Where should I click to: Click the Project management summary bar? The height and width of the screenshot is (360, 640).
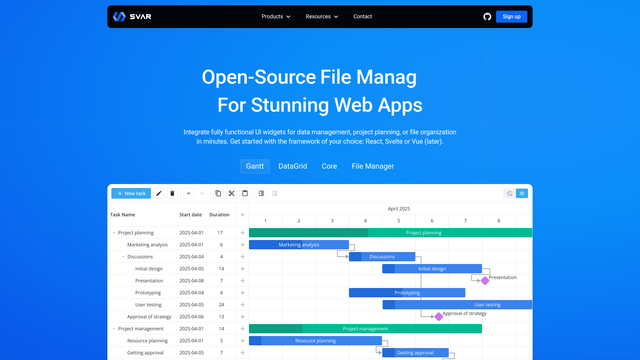(365, 329)
